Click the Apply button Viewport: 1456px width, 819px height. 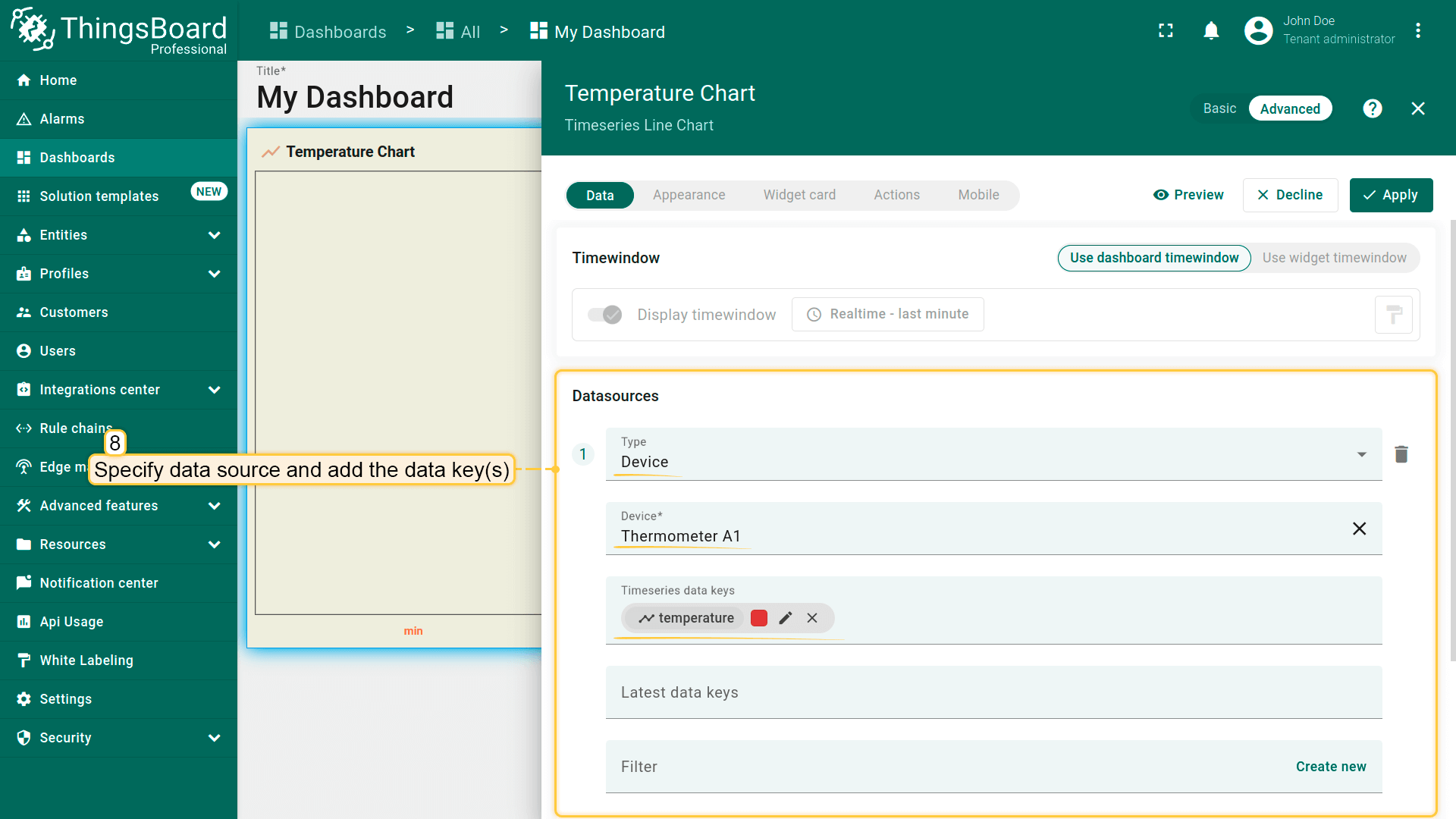(x=1391, y=195)
